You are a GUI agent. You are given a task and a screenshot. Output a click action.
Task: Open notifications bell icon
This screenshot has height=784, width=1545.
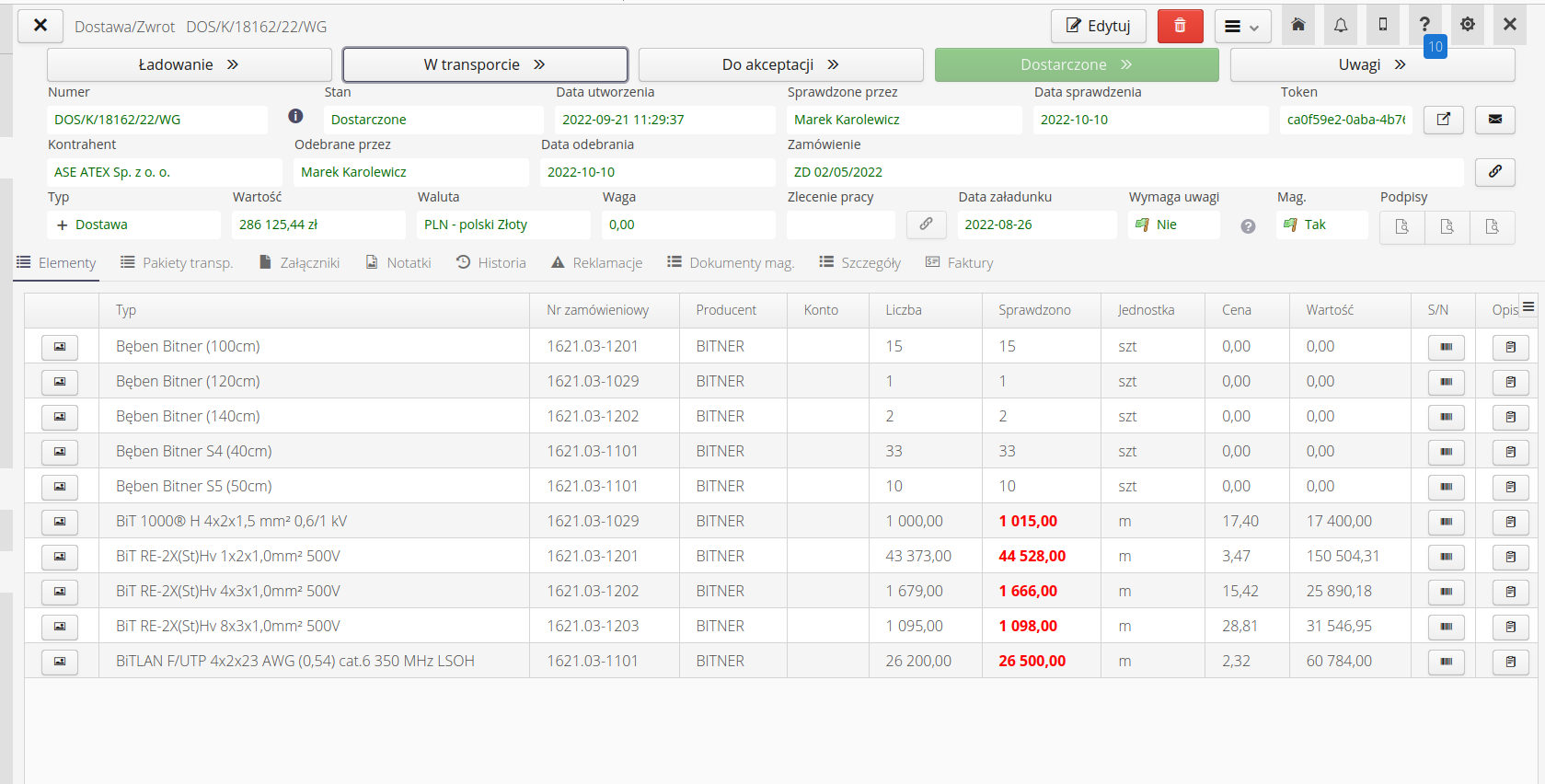click(1340, 26)
